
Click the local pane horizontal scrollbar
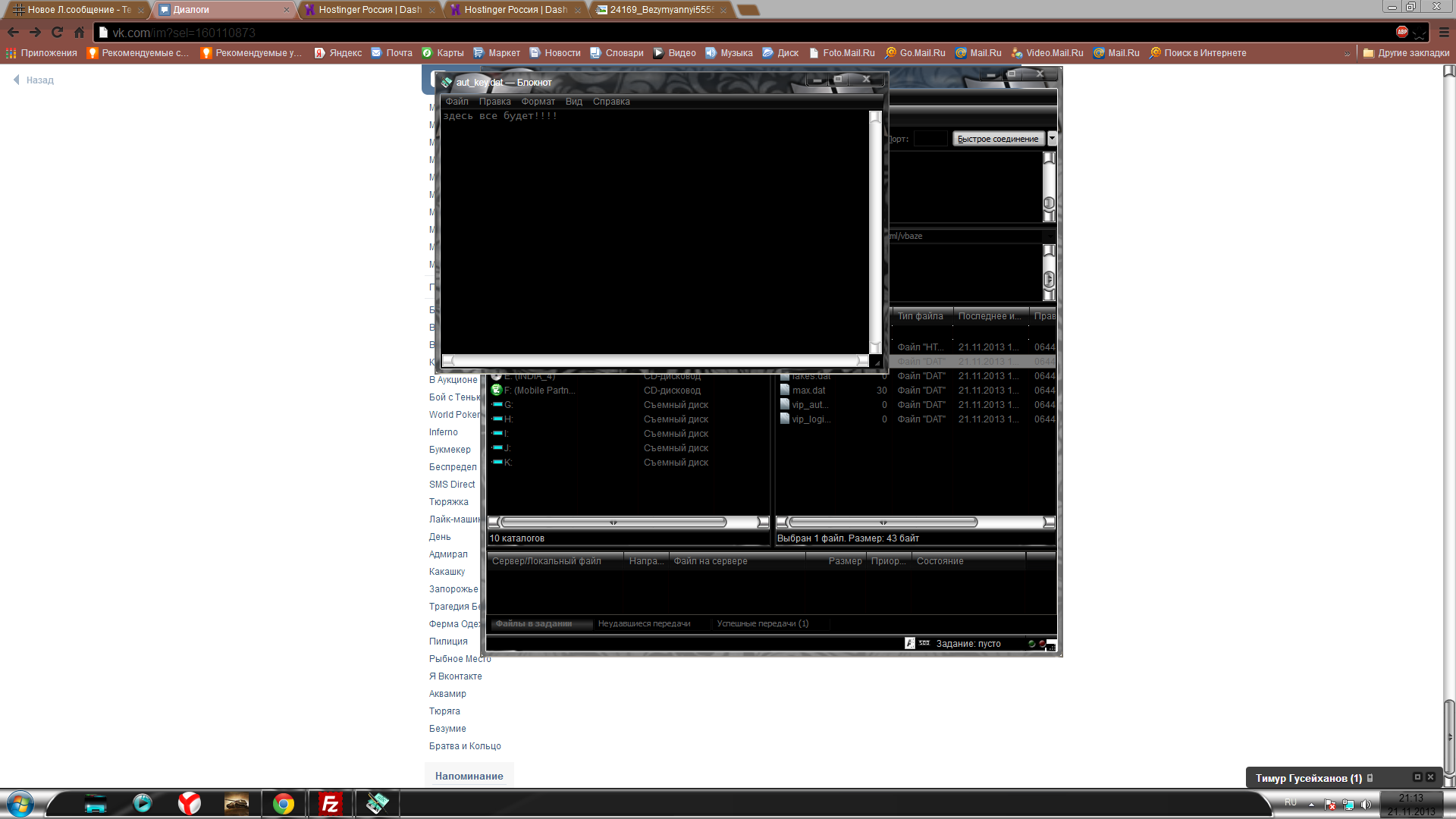pyautogui.click(x=613, y=522)
